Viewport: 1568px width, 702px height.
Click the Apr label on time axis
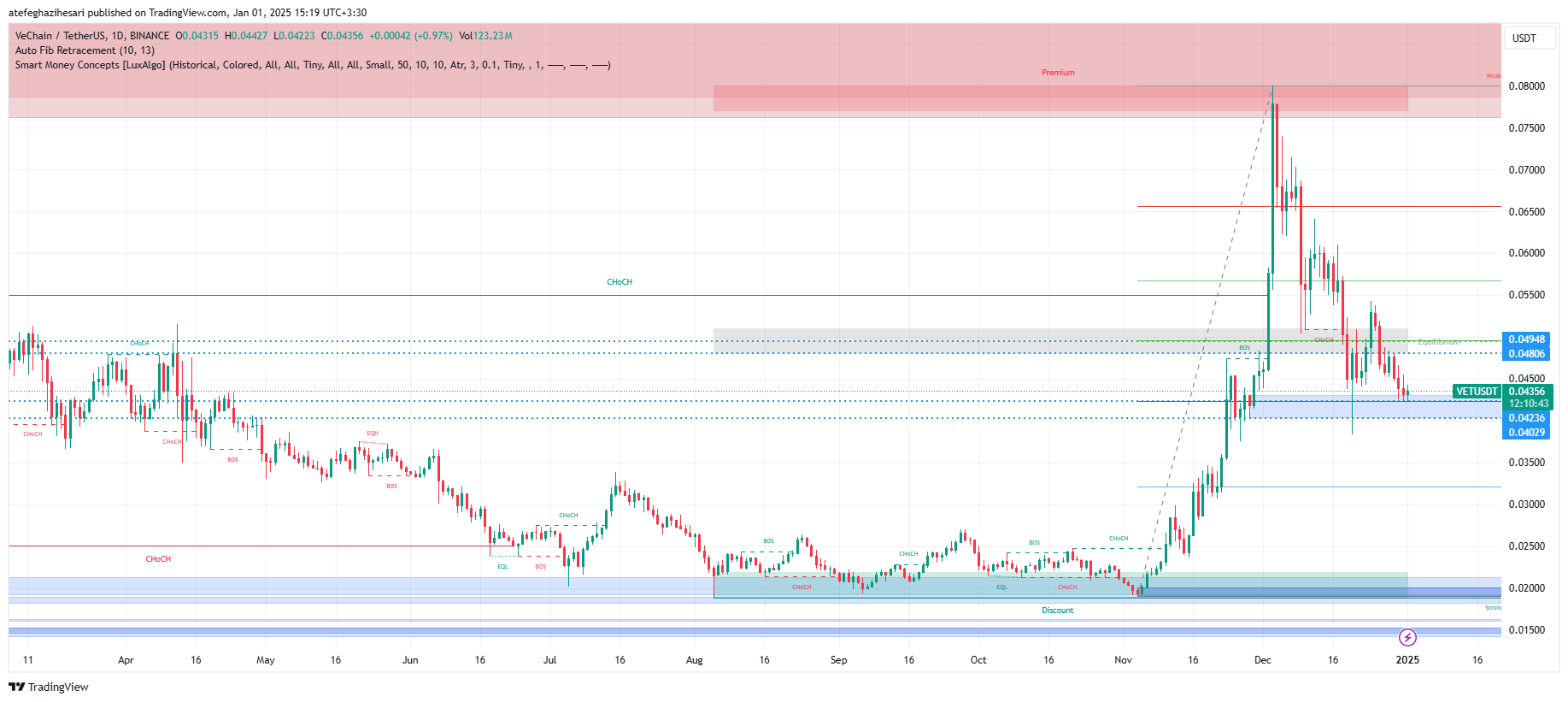(x=126, y=660)
